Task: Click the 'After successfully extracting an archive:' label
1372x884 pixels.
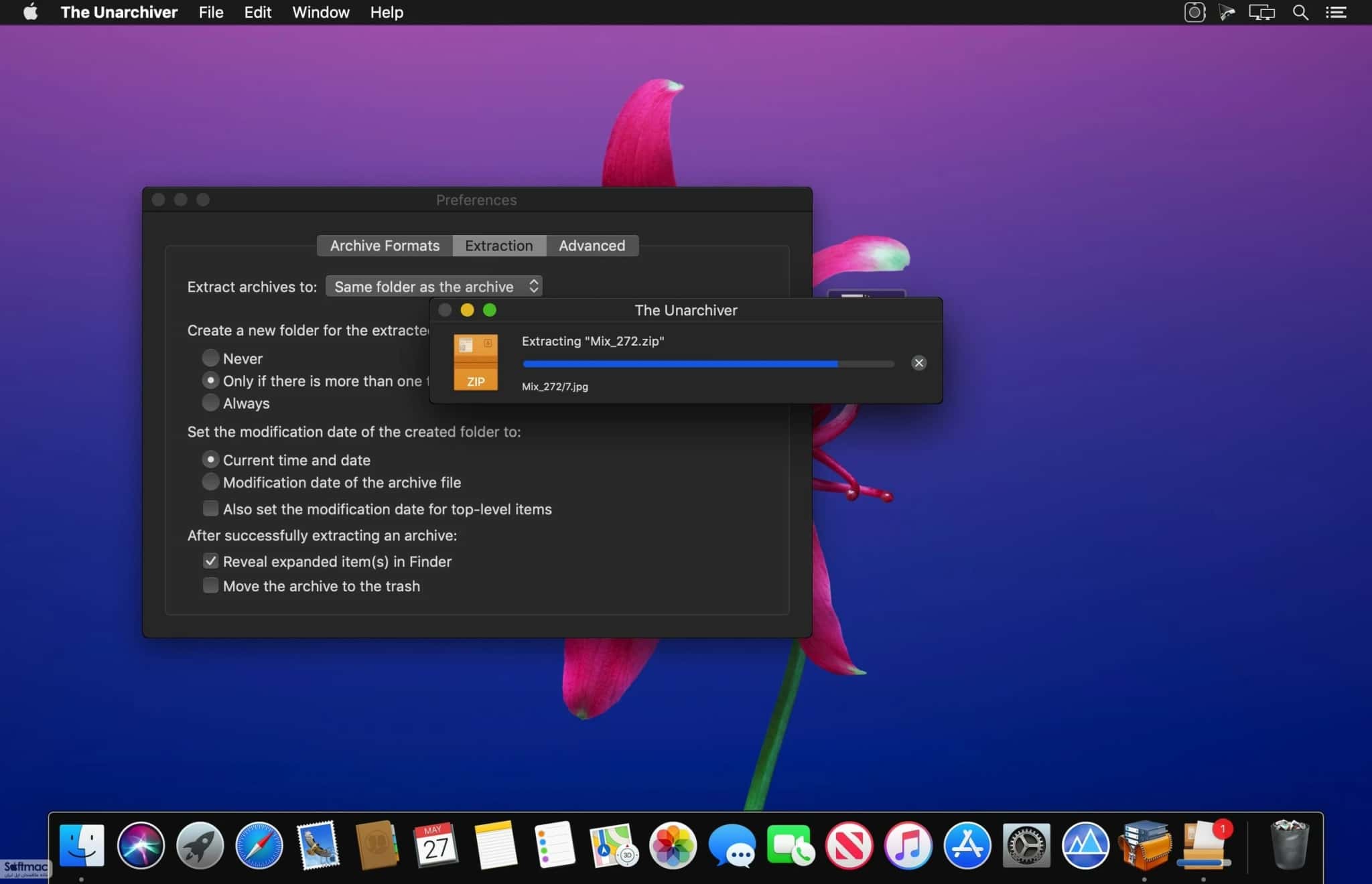Action: (x=322, y=535)
